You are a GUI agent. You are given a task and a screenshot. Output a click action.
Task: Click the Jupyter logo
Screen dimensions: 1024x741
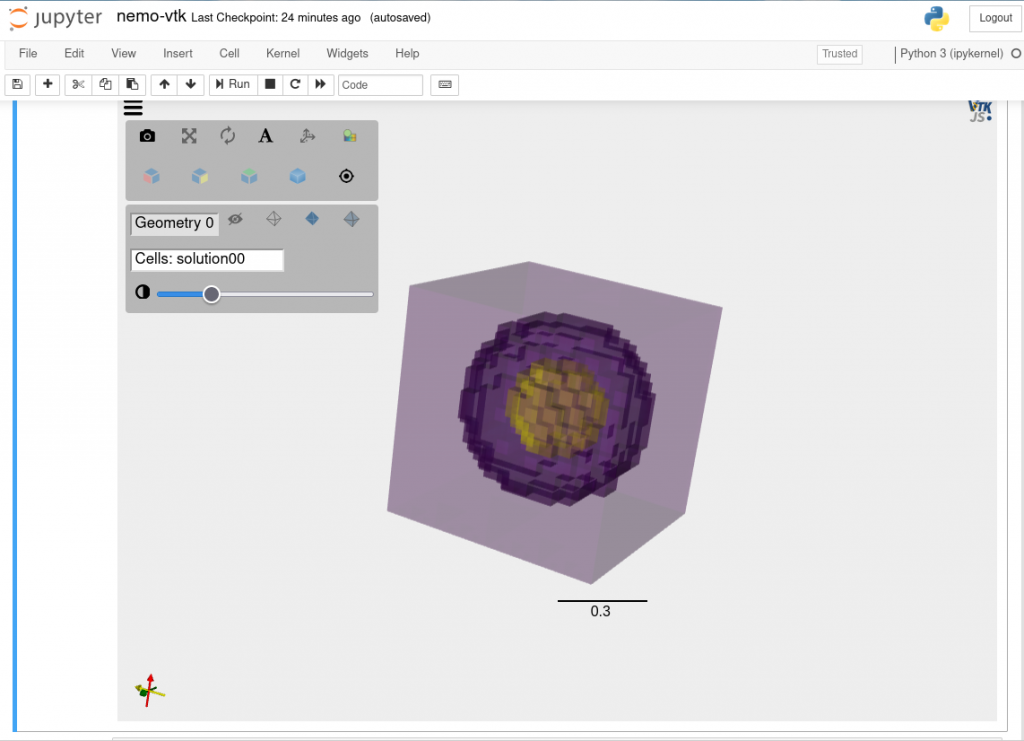(56, 18)
